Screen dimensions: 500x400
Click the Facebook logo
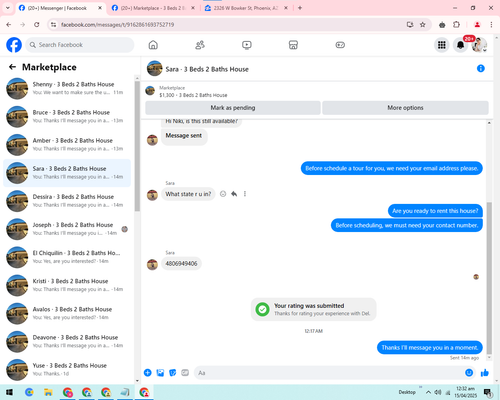[x=14, y=45]
